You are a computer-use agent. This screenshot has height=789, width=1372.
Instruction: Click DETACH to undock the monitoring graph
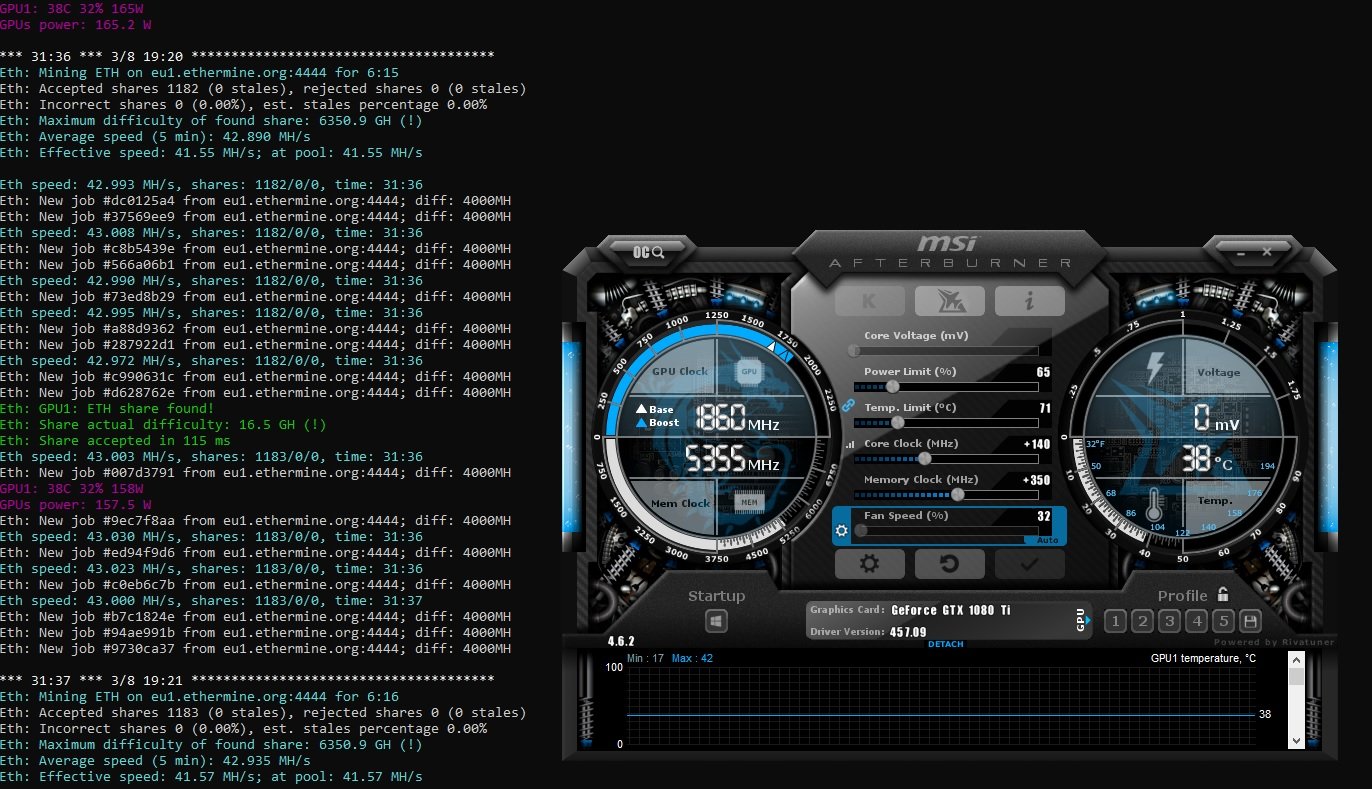(x=946, y=644)
